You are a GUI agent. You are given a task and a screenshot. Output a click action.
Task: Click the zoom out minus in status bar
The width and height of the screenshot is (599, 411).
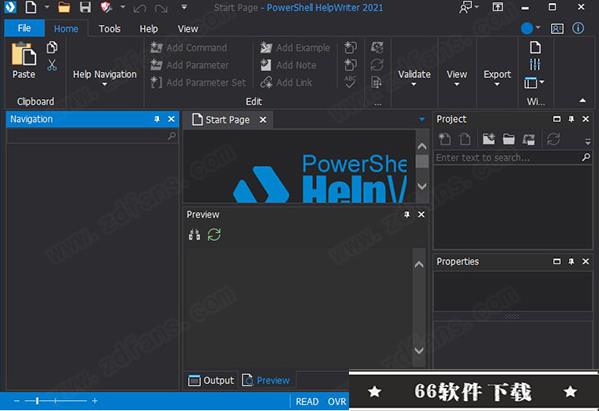(17, 401)
